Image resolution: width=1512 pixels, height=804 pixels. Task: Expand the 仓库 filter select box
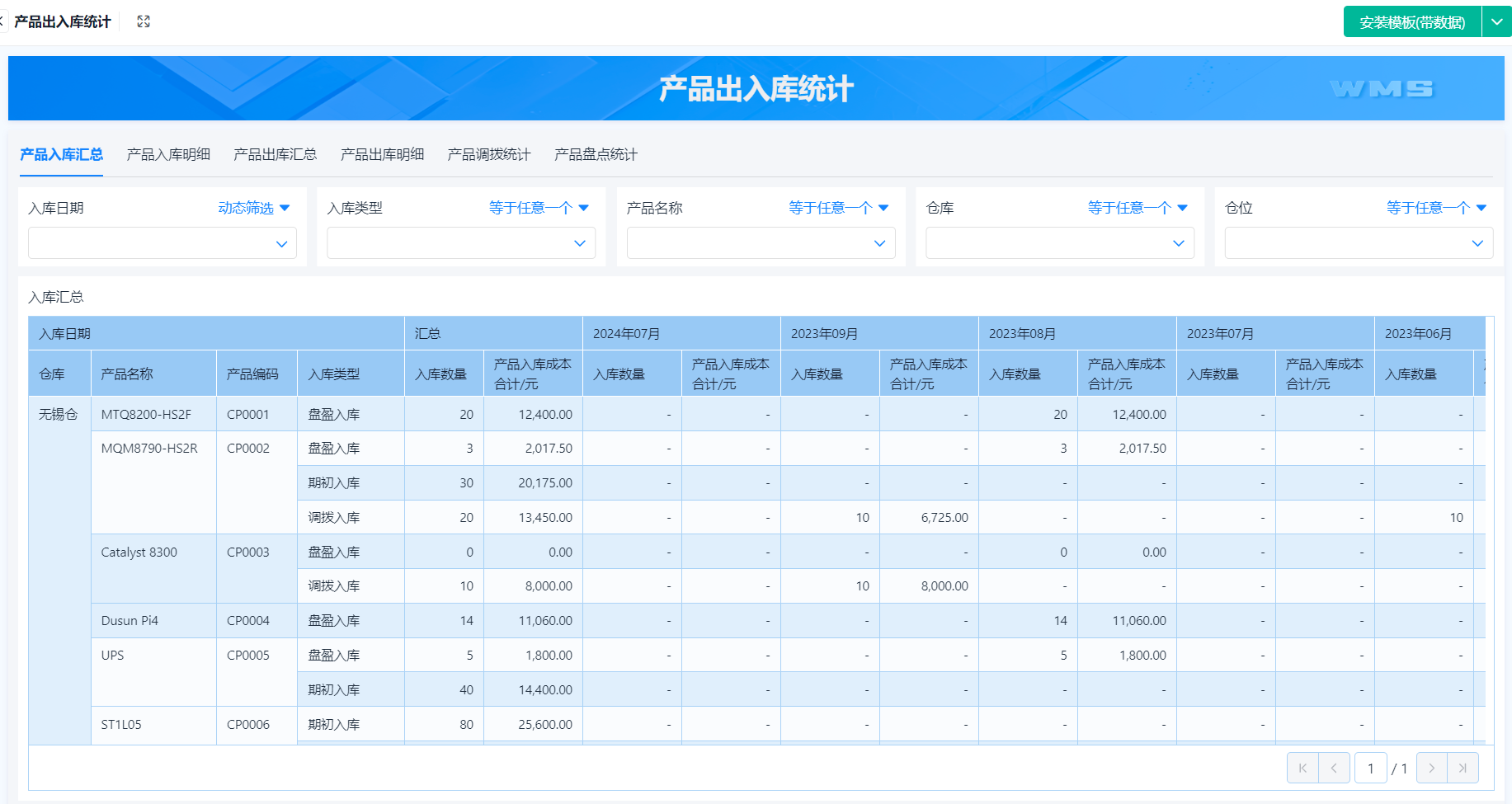(x=1060, y=243)
